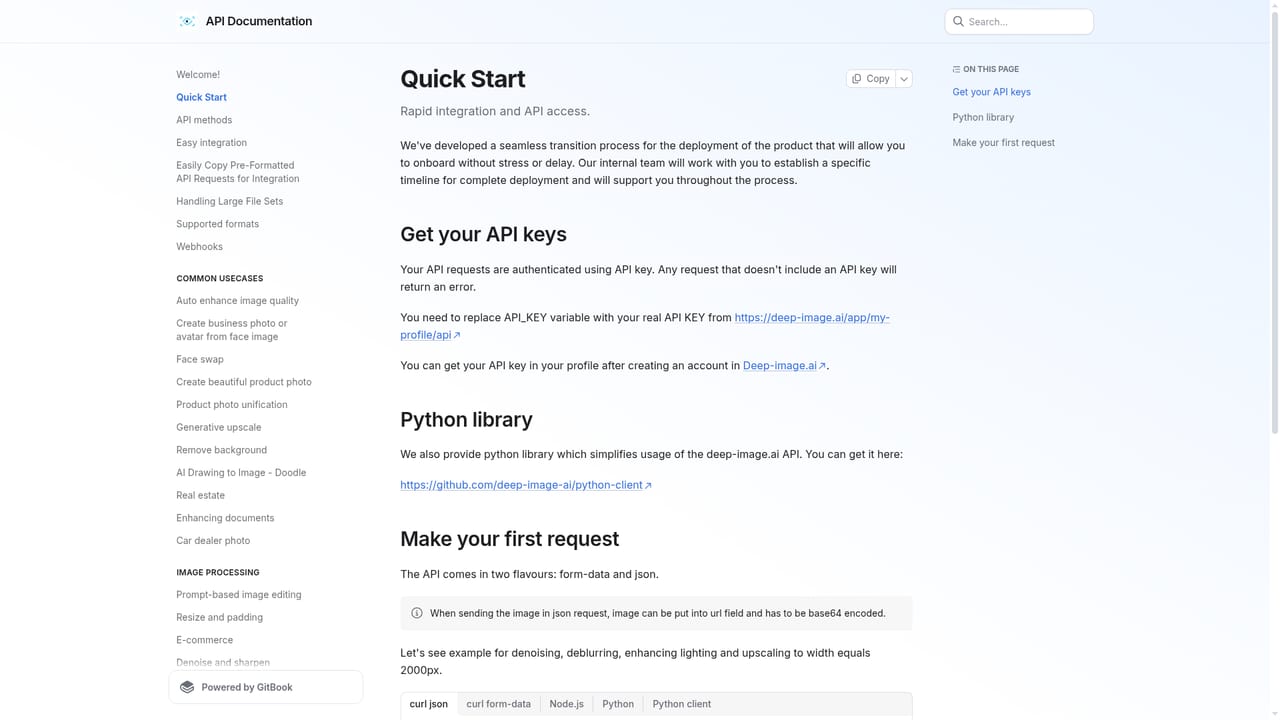
Task: Open the Welcome! sidebar page
Action: coord(198,75)
